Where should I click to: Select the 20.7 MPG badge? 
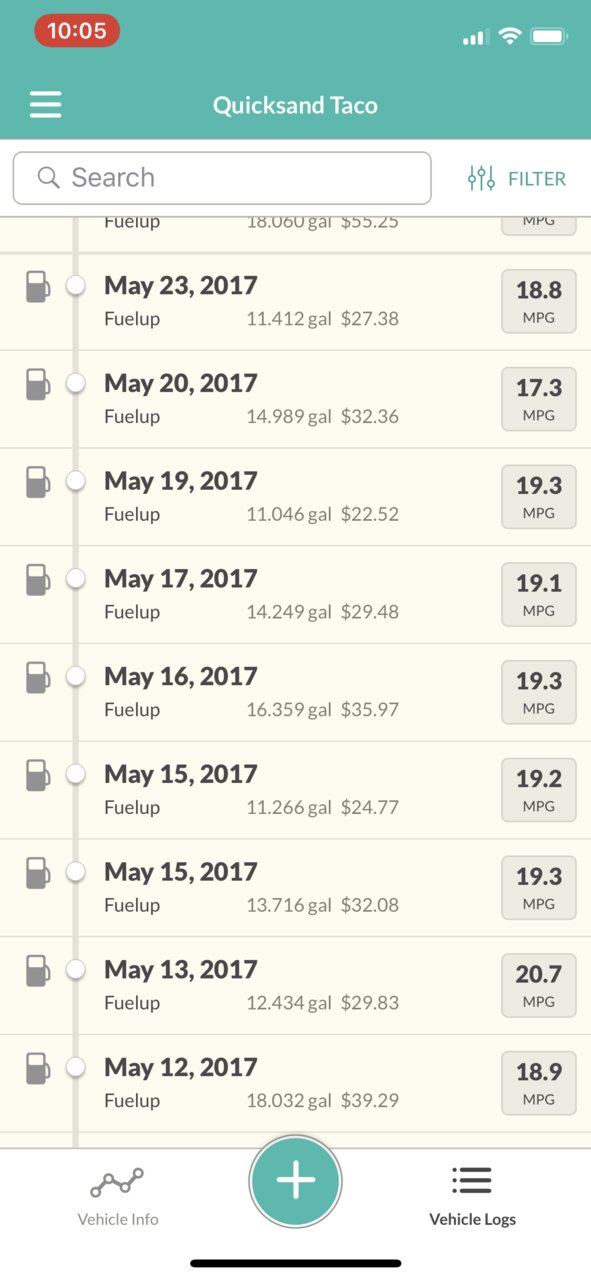[539, 983]
